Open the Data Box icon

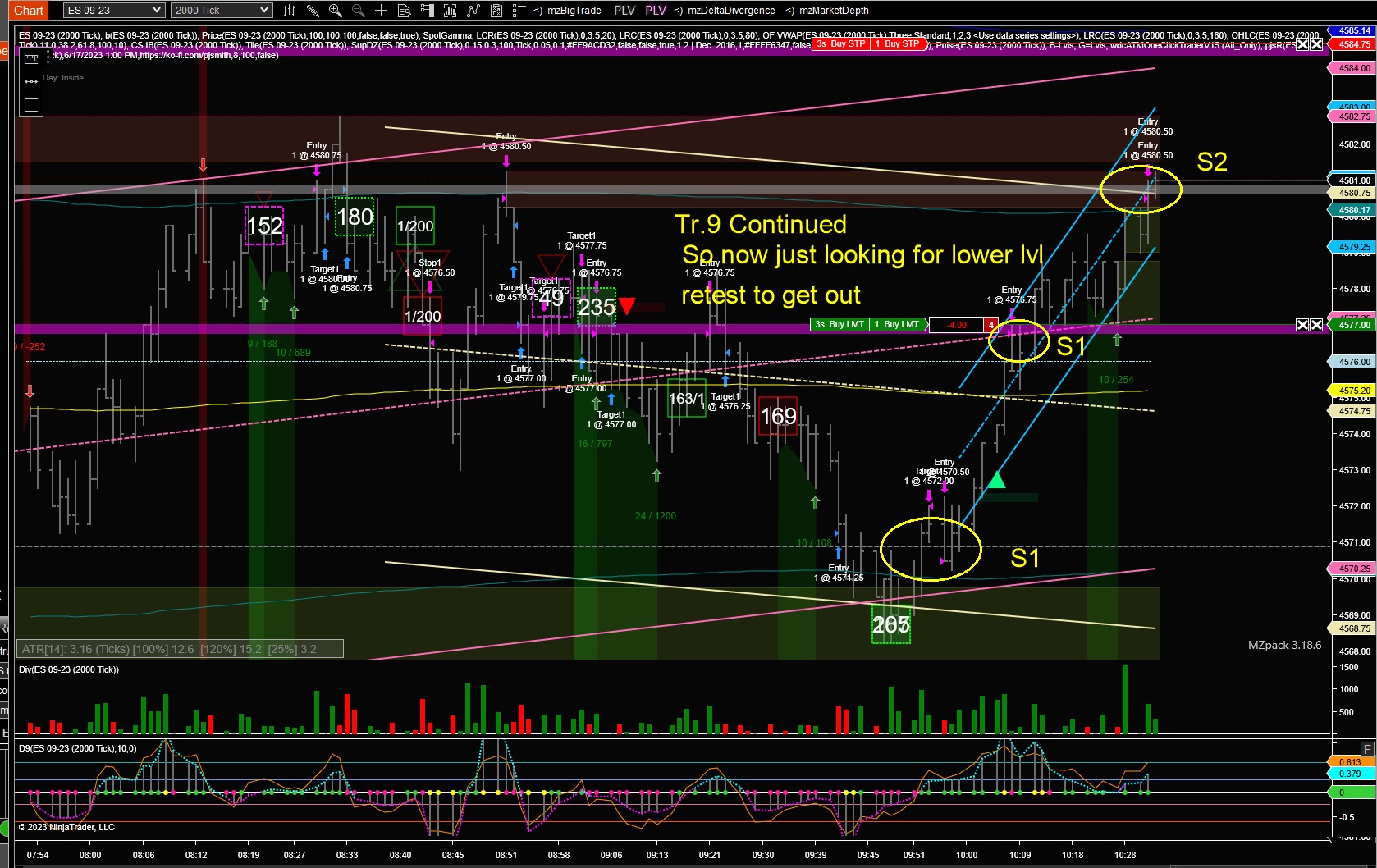(x=404, y=11)
